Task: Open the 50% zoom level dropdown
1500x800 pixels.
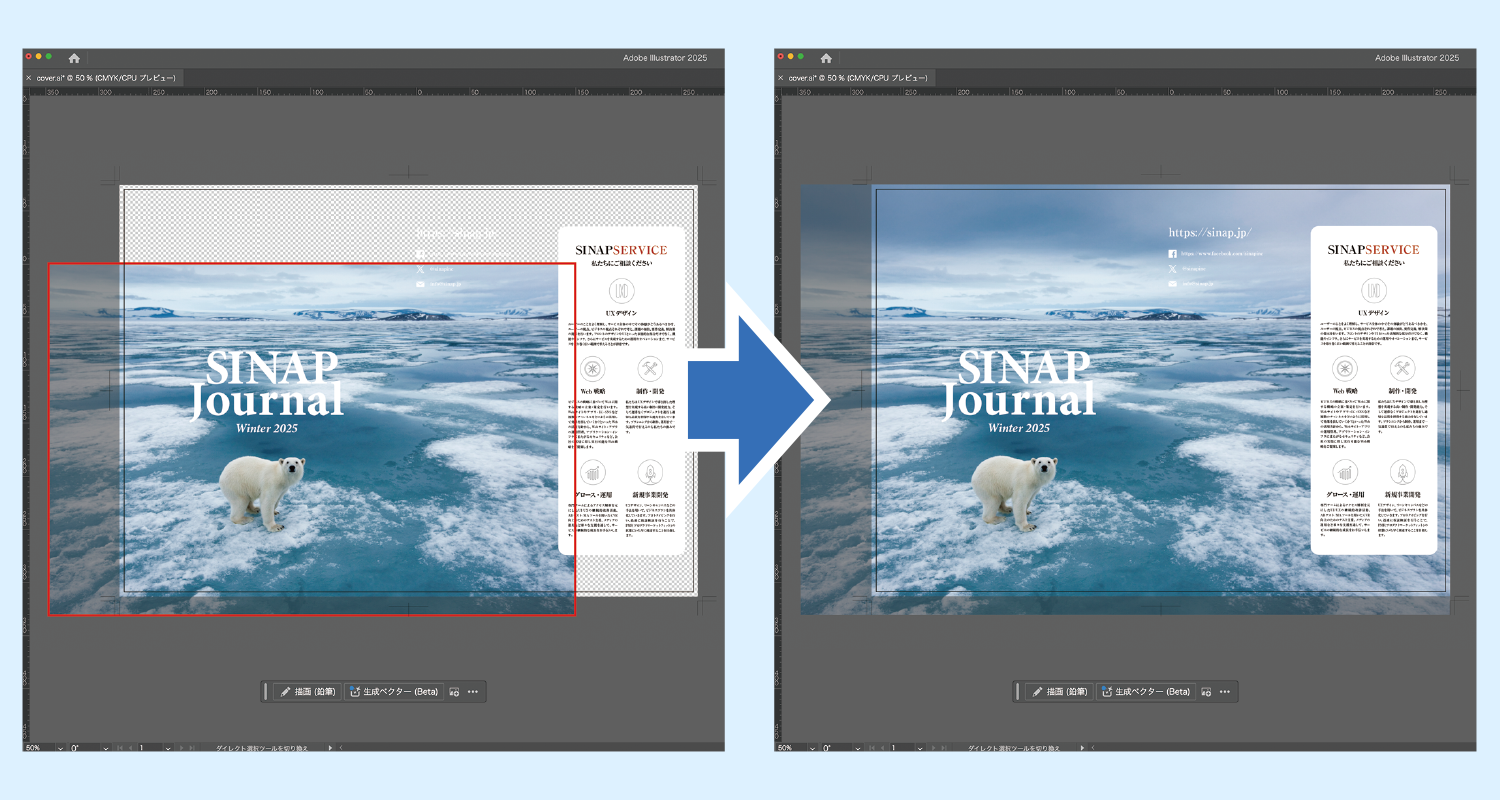Action: click(x=60, y=747)
